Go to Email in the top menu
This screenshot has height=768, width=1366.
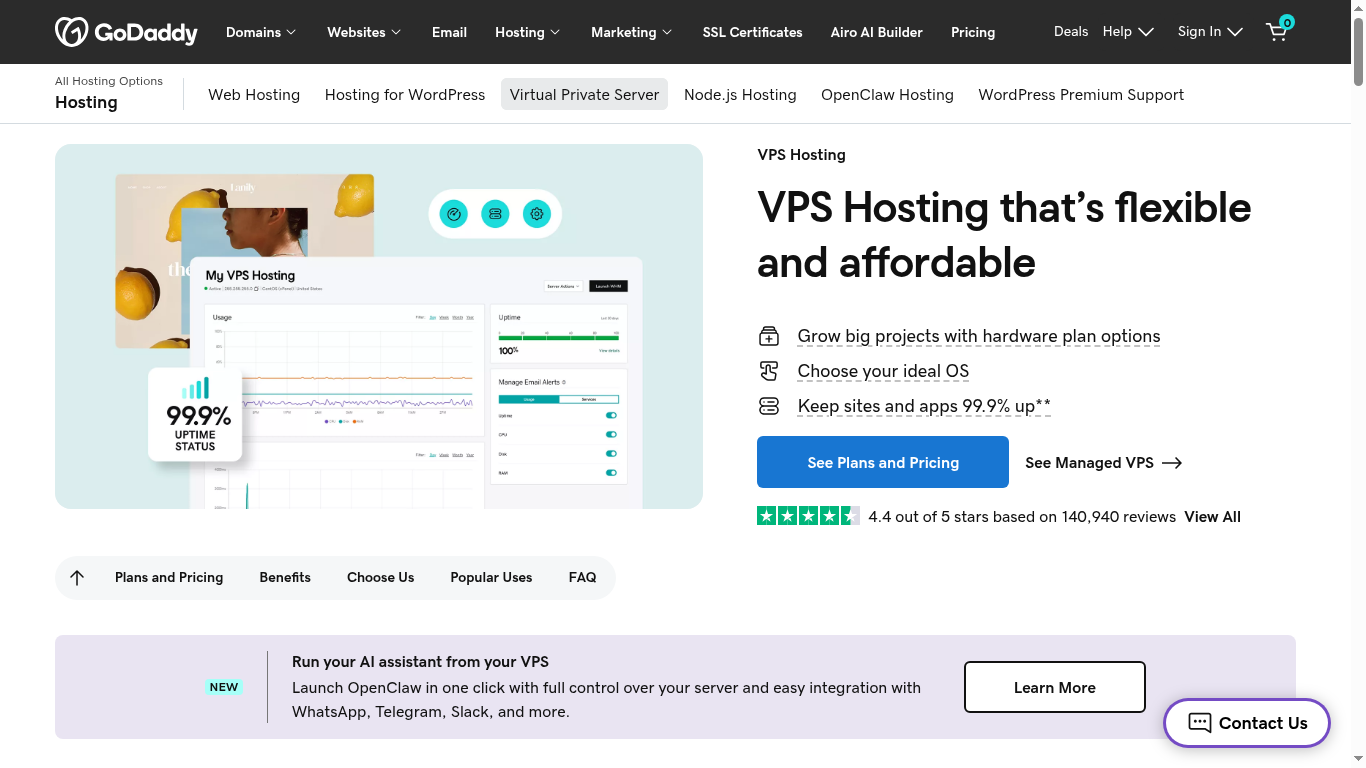(x=449, y=32)
